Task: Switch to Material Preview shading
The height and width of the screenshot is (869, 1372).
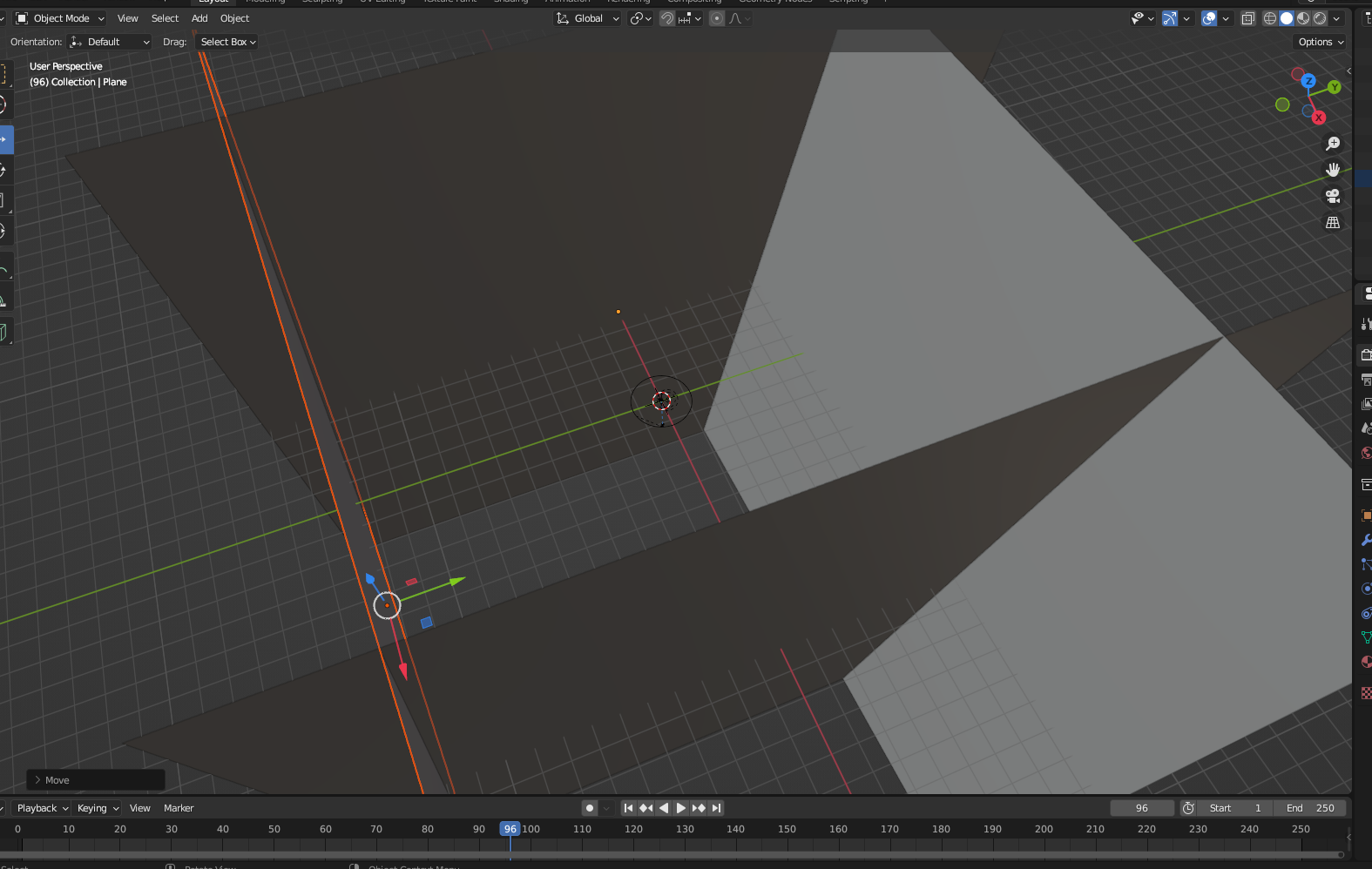Action: pyautogui.click(x=1303, y=18)
